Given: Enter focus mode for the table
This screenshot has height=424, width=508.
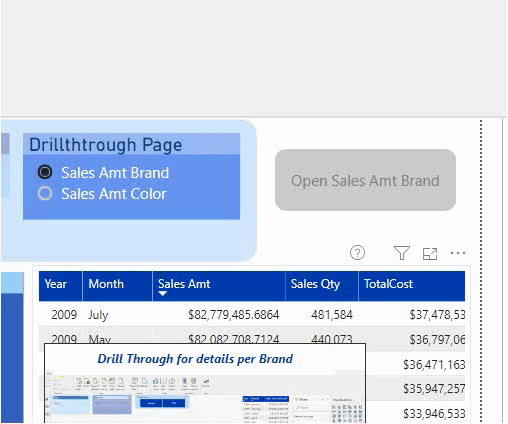Looking at the screenshot, I should point(430,254).
